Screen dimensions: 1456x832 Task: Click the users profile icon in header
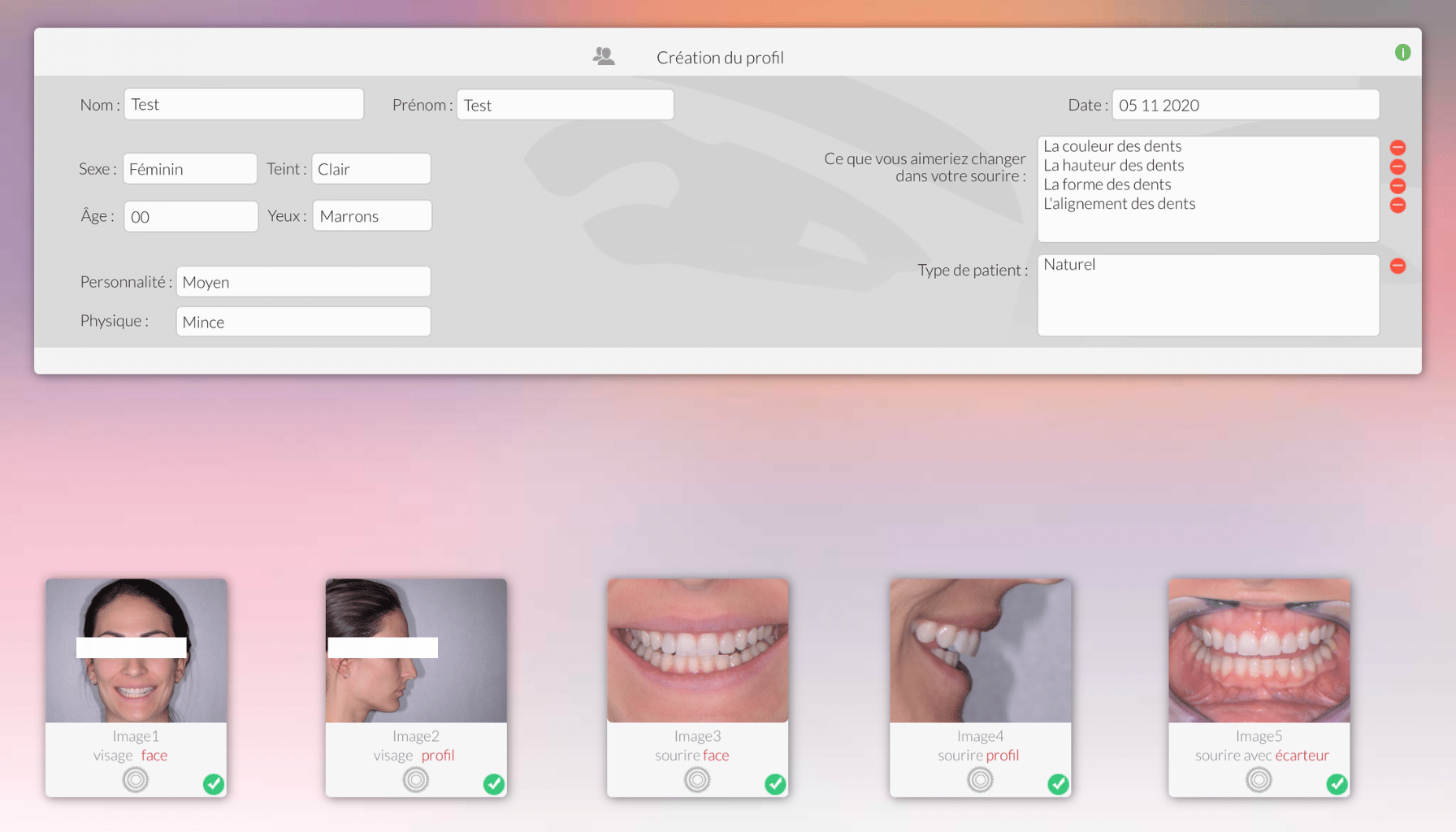point(604,56)
